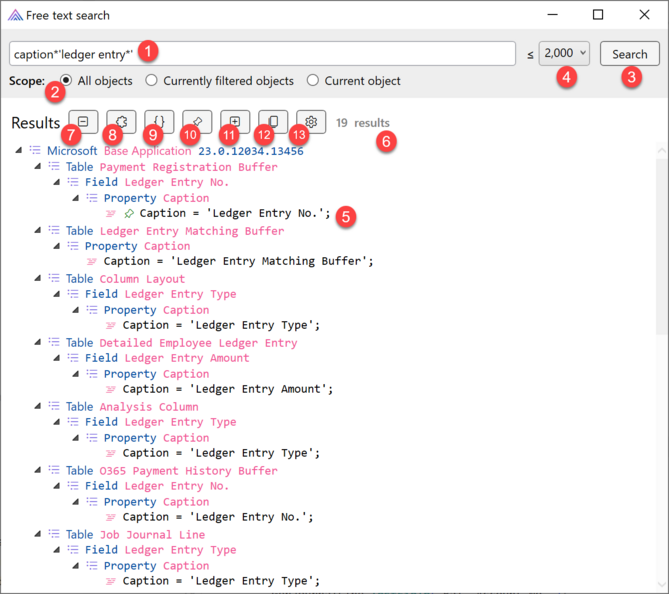
Task: Click list icon of Table Payment Registration Buffer
Action: coord(54,166)
